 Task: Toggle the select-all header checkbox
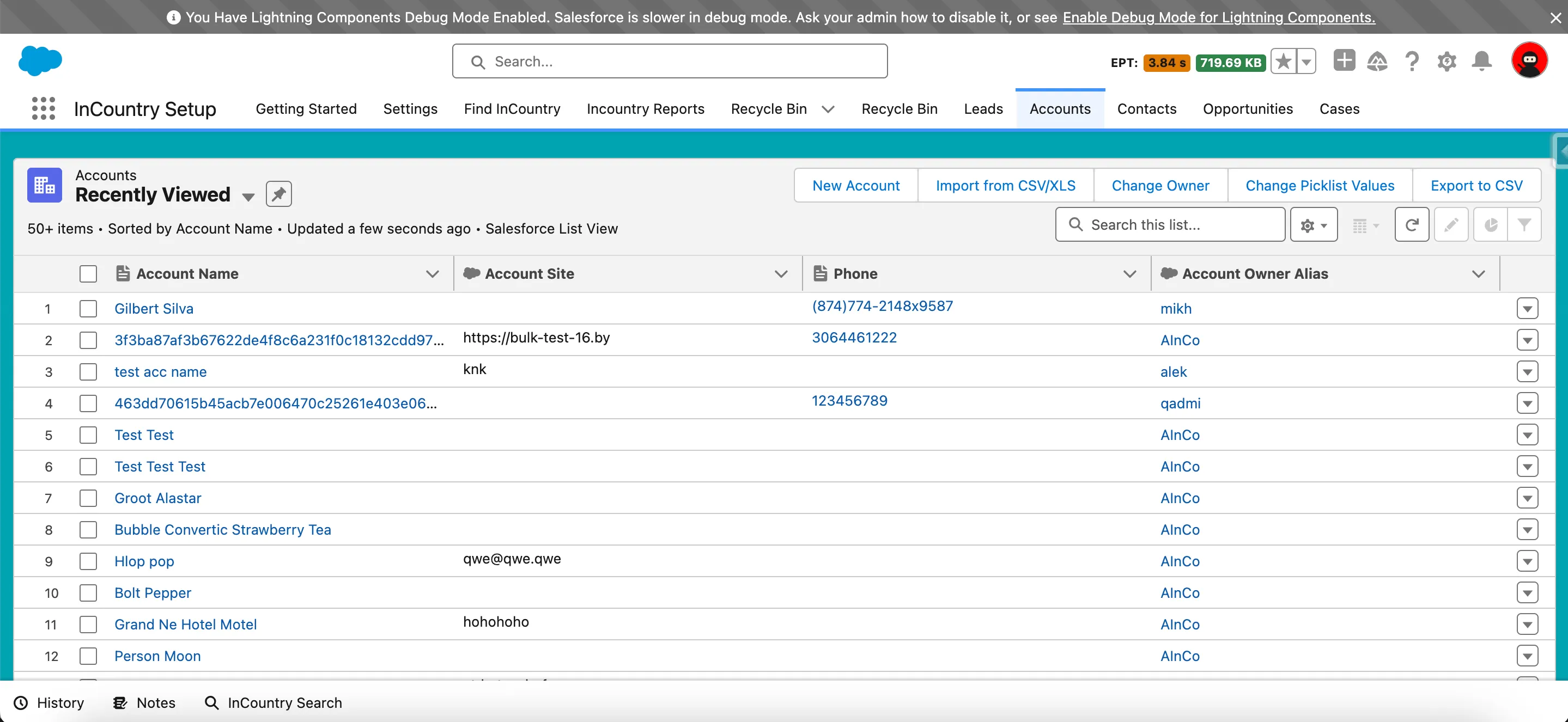point(88,274)
